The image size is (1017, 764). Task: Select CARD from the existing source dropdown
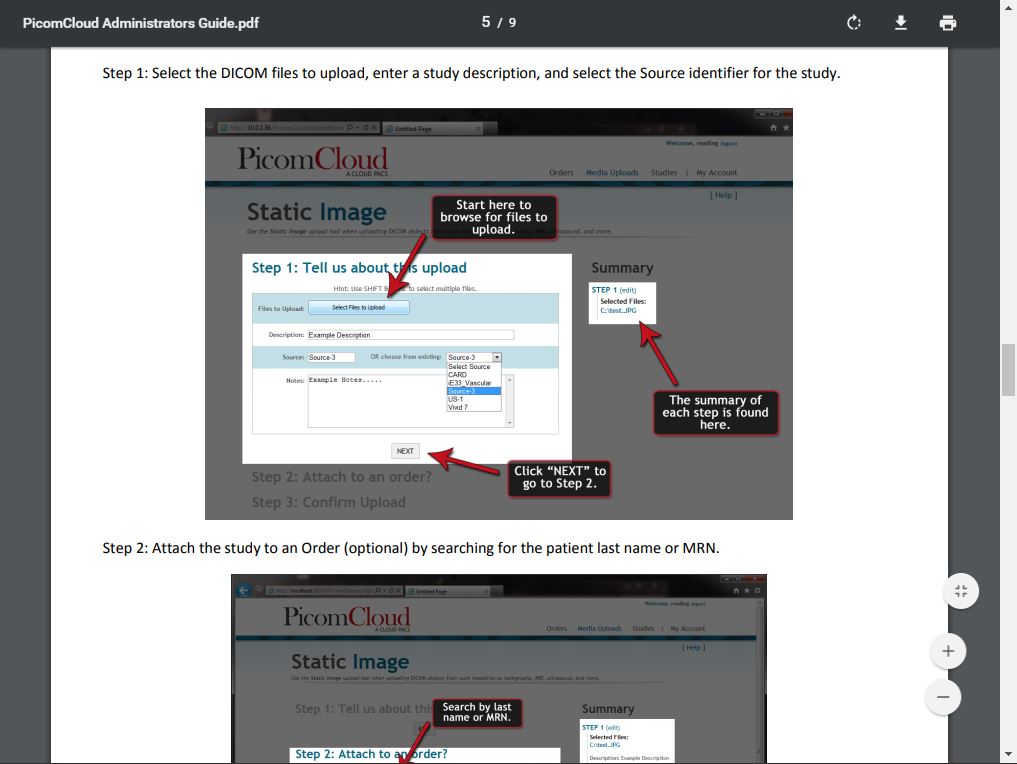[x=457, y=374]
